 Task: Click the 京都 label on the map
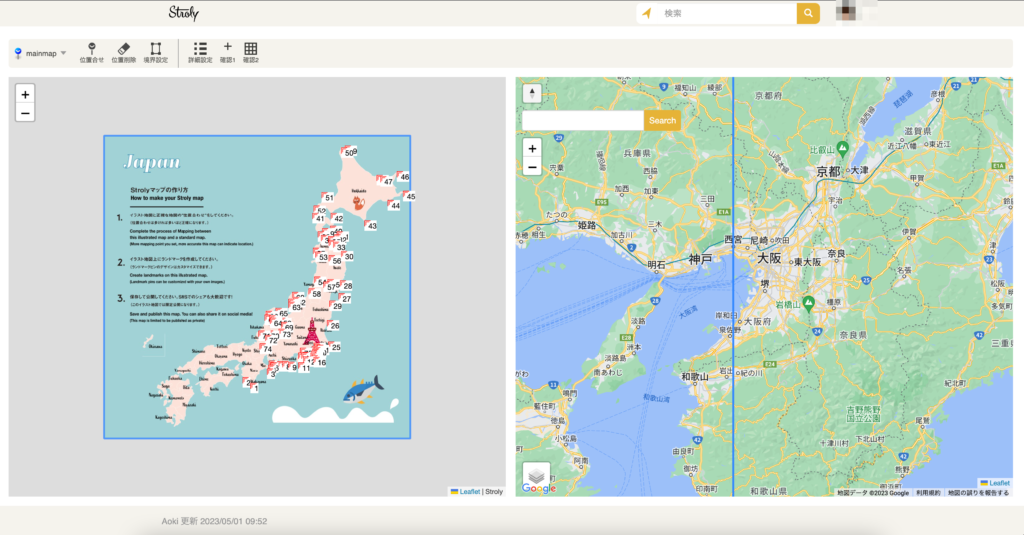coord(828,172)
